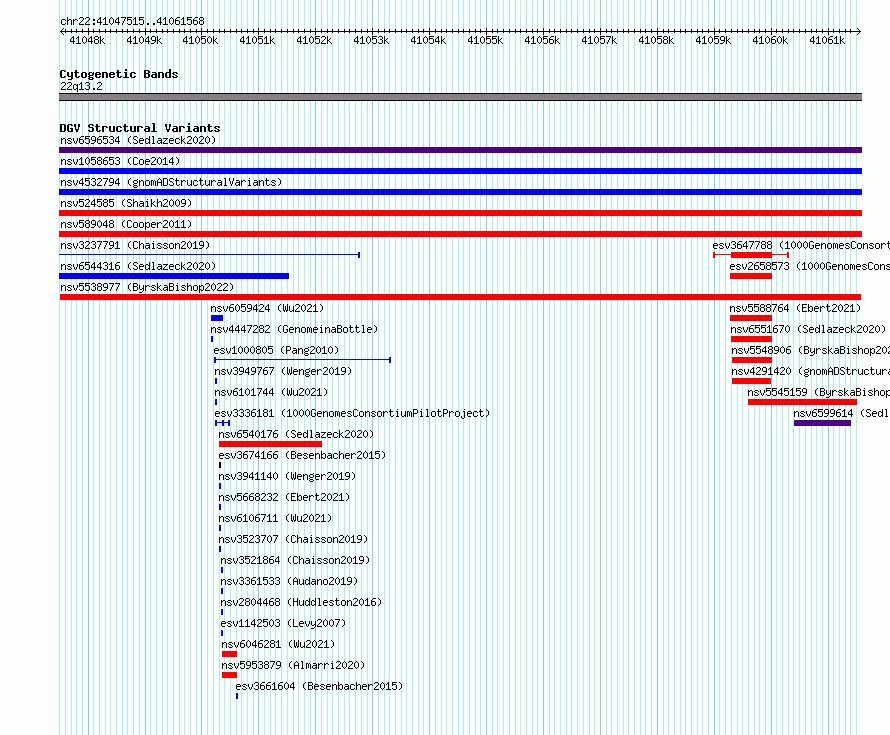Open the nsv1058653 (Coe2014) variant label
The image size is (890, 735).
120,161
